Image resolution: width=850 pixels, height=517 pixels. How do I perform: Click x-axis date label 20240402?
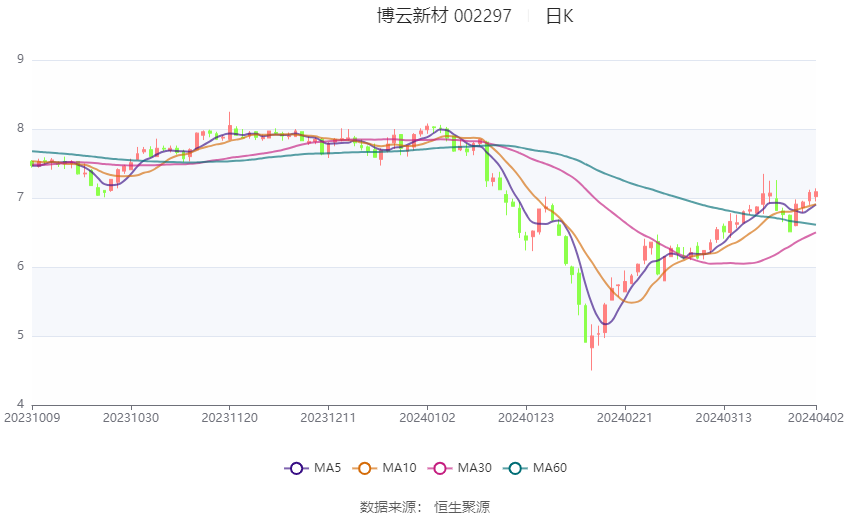point(816,418)
